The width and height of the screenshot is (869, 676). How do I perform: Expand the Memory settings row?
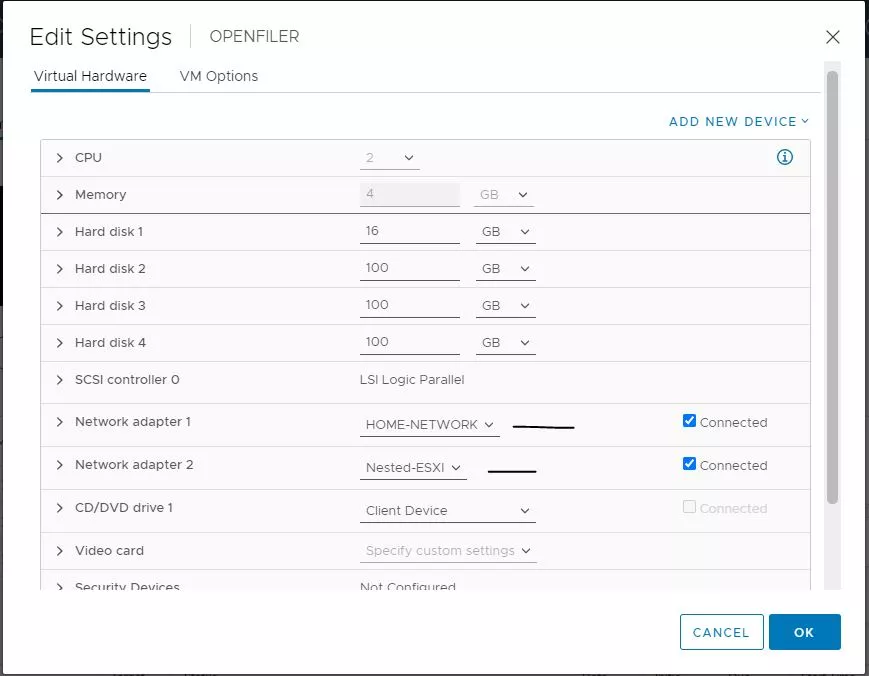coord(59,195)
